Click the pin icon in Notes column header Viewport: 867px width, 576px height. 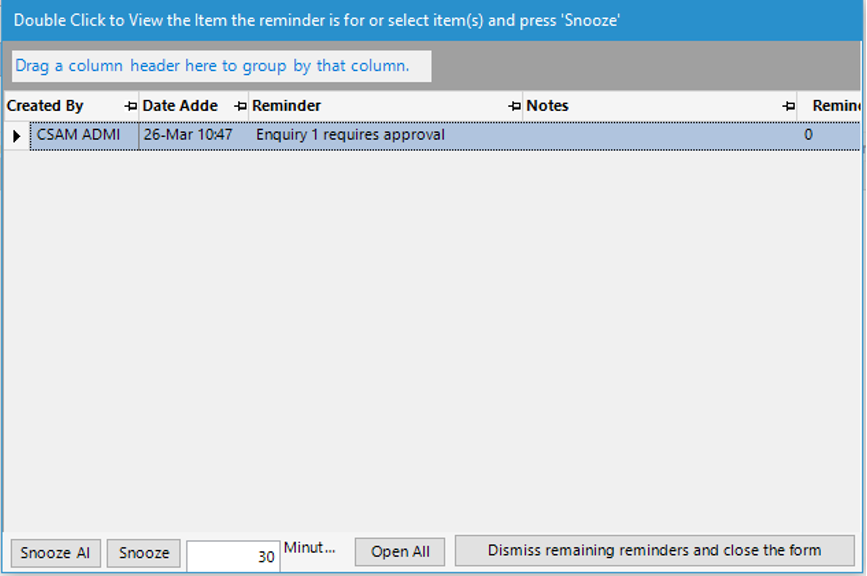point(788,106)
